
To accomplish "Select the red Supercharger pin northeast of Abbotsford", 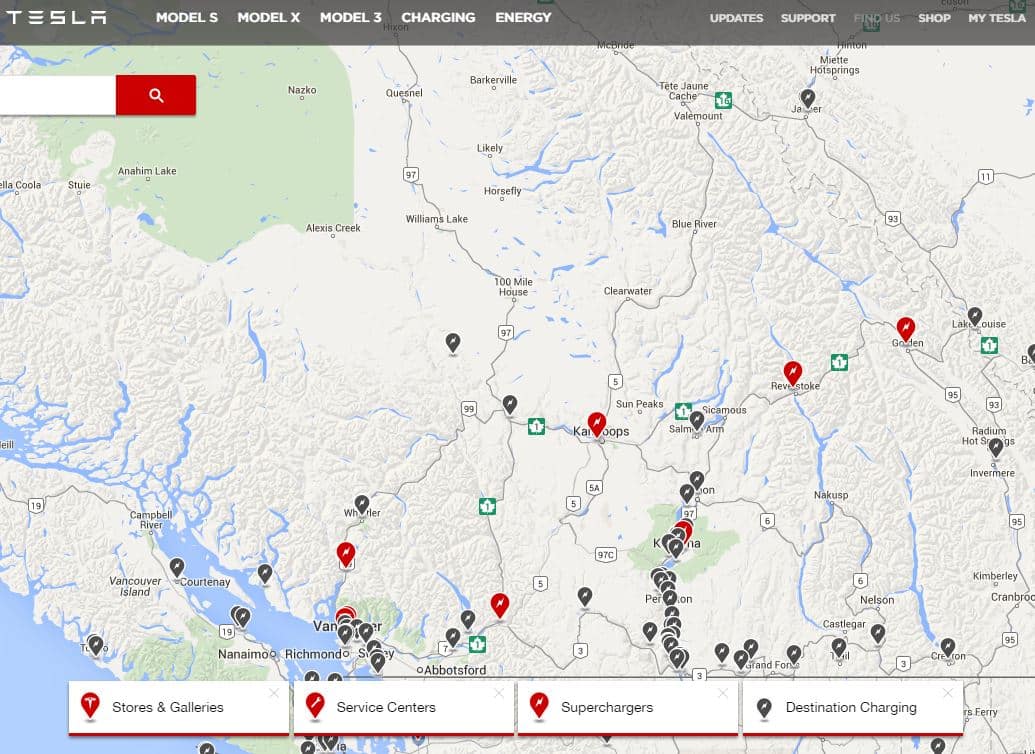I will pyautogui.click(x=500, y=605).
